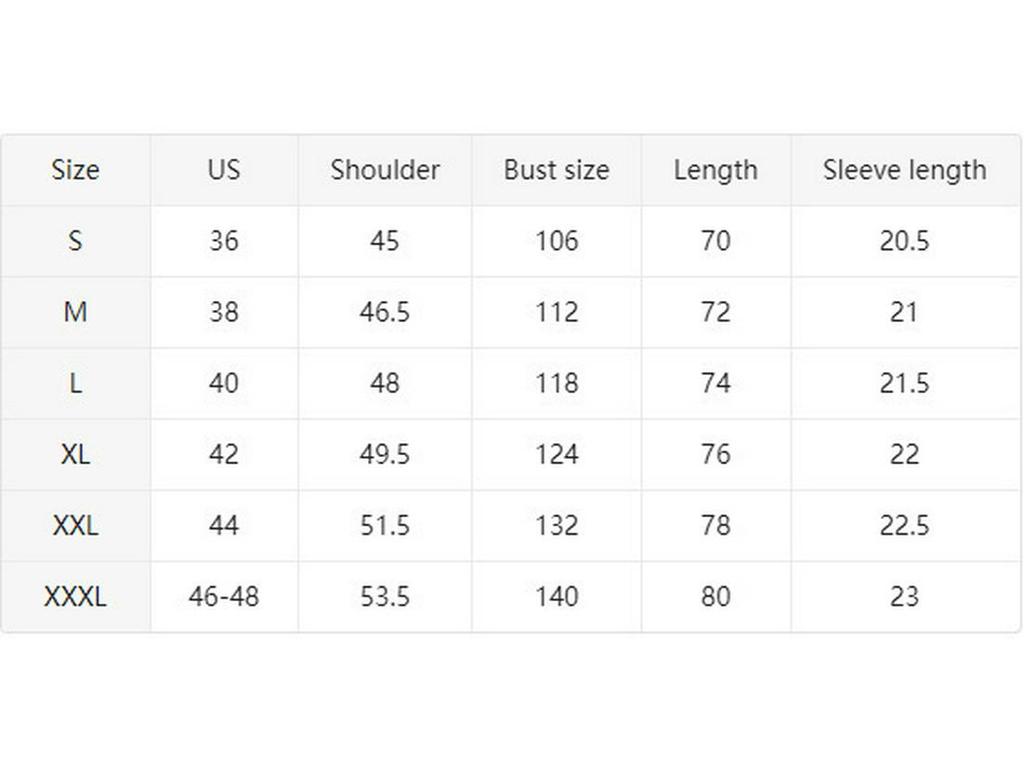Click the Bust size header cell
This screenshot has height=768, width=1024.
point(556,170)
